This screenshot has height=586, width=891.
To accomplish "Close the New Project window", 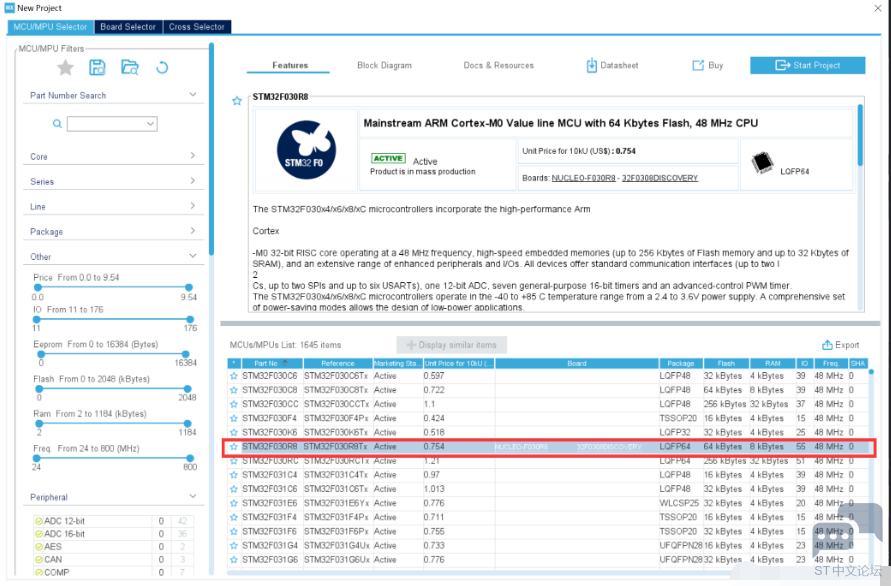I will (877, 8).
